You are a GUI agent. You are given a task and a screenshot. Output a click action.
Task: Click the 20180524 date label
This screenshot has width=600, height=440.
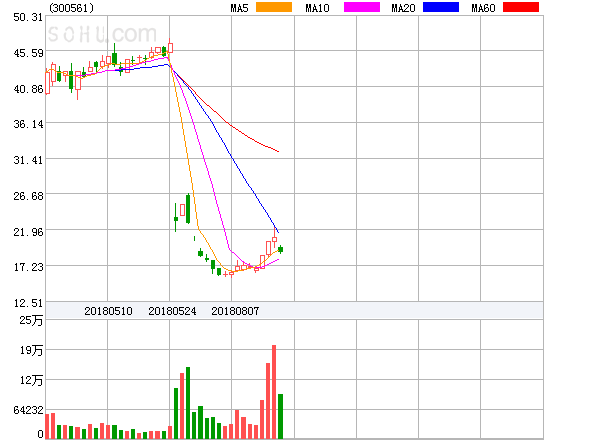[x=172, y=311]
